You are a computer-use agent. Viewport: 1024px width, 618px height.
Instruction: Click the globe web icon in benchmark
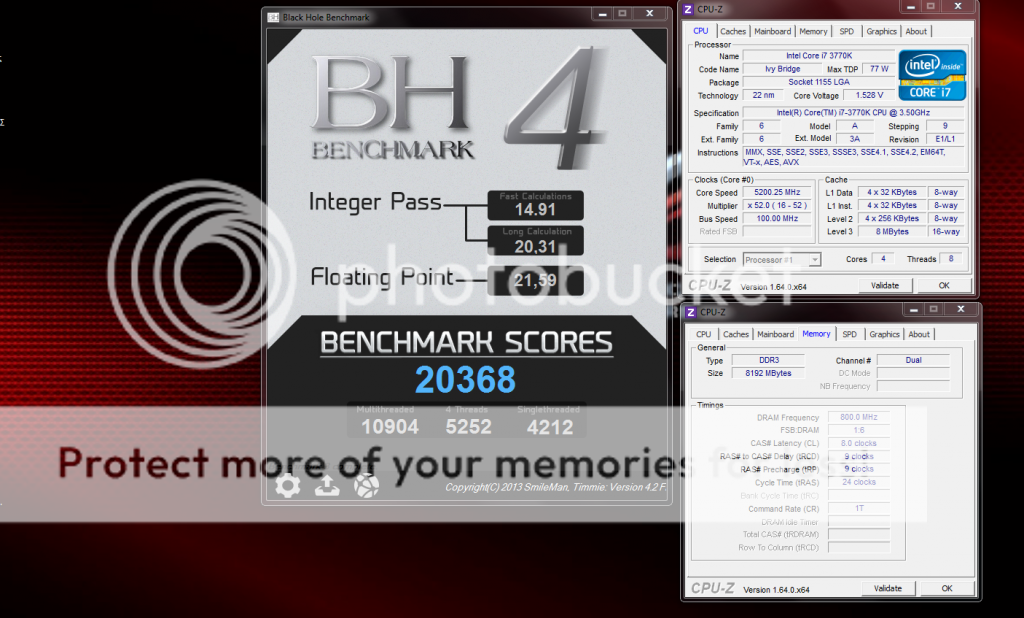click(366, 486)
